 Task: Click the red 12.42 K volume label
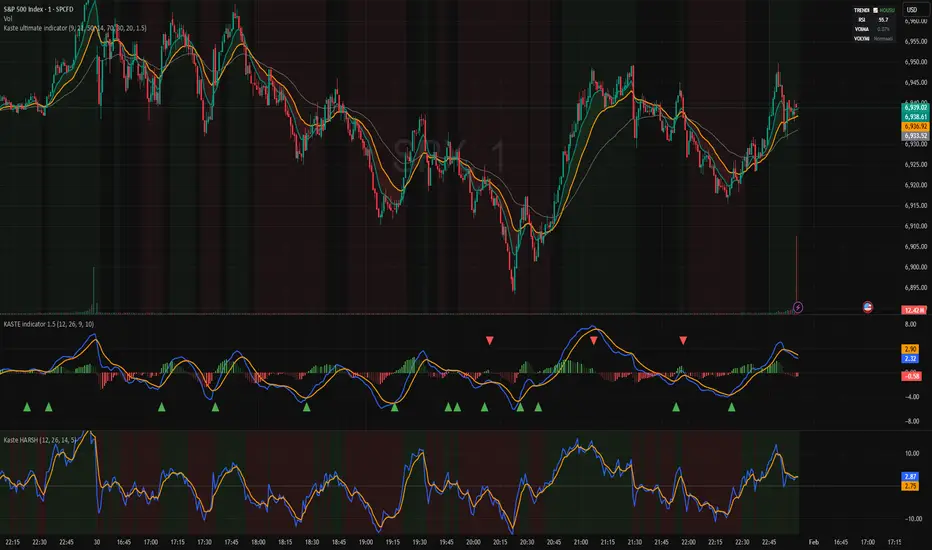pos(914,312)
